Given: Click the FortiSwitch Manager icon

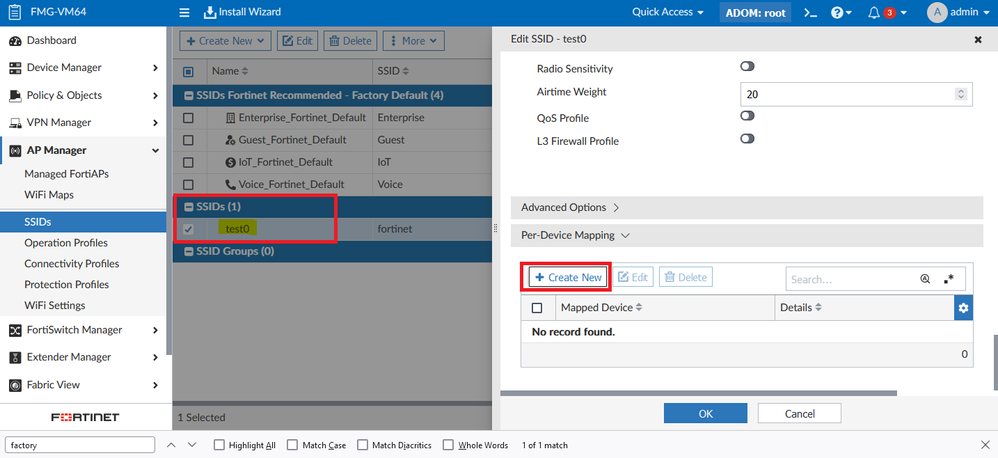Looking at the screenshot, I should click(15, 330).
